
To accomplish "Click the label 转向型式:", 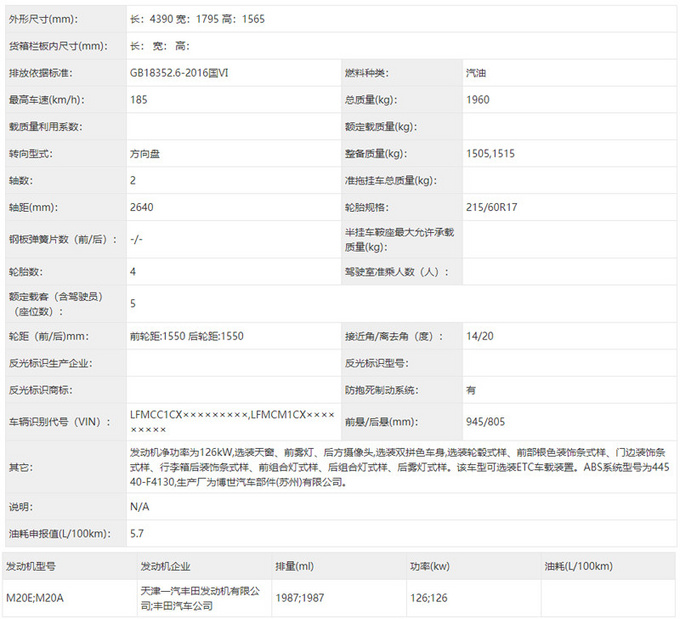I will pyautogui.click(x=31, y=154).
